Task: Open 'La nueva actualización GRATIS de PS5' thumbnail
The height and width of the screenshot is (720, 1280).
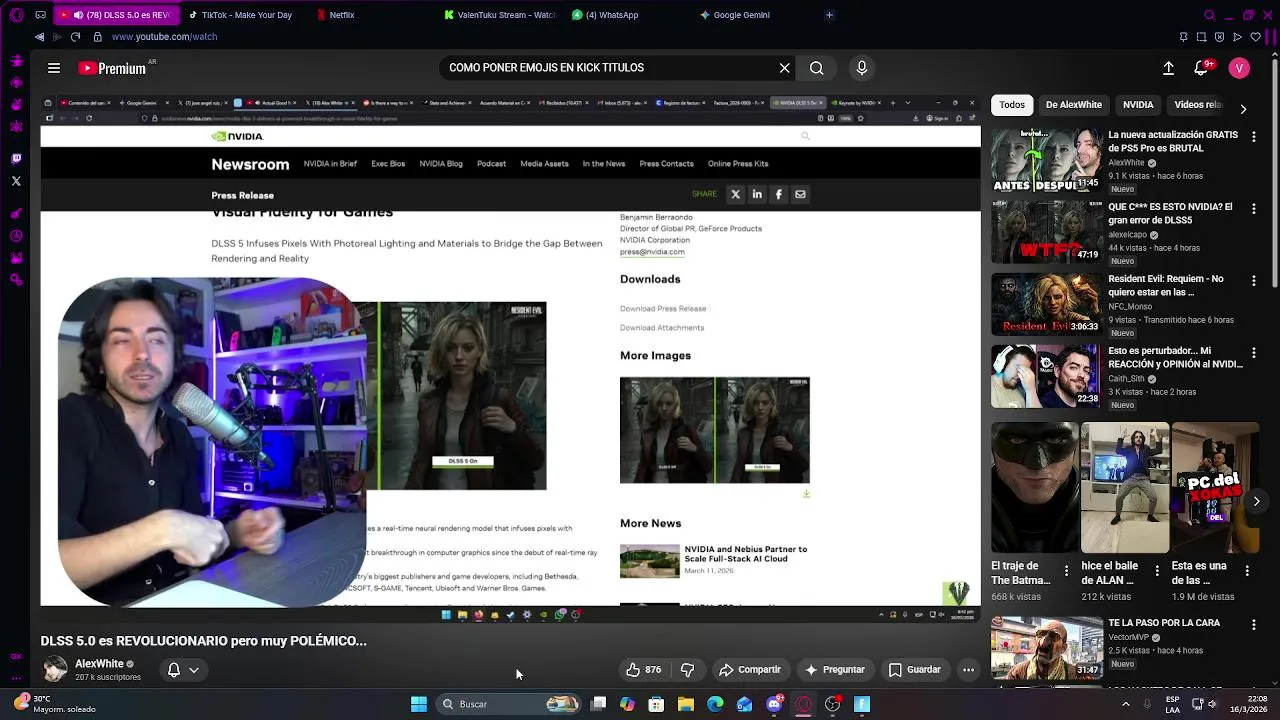Action: tap(1046, 160)
